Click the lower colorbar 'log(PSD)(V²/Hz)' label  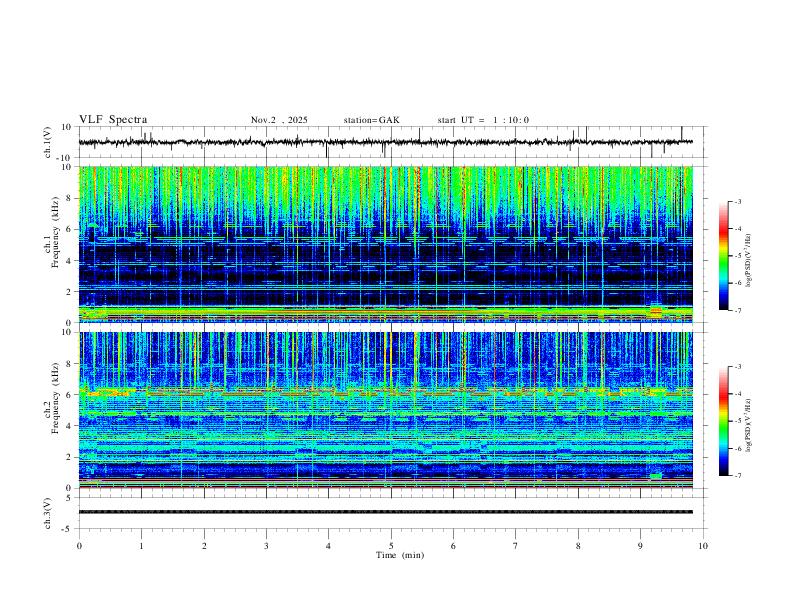(748, 425)
